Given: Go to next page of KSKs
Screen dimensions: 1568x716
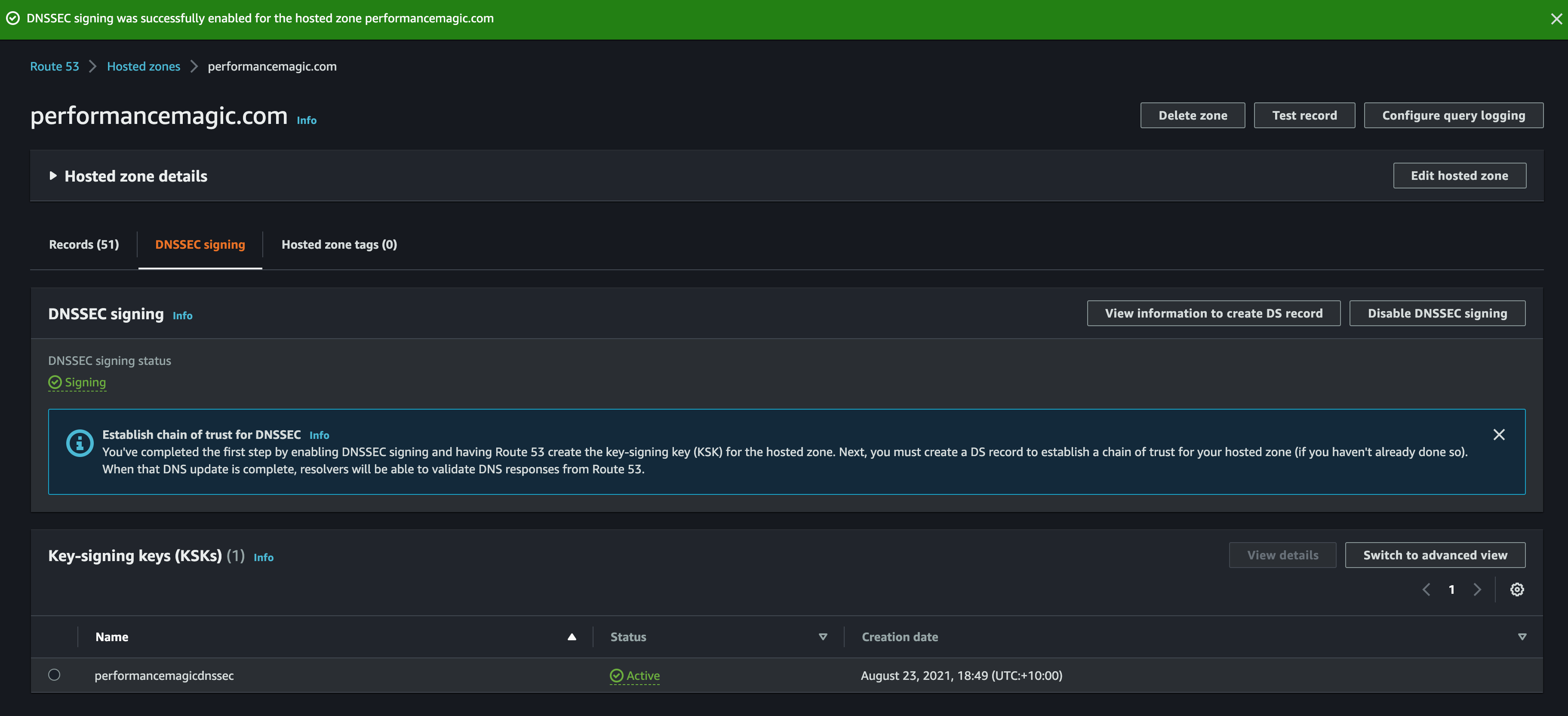Looking at the screenshot, I should point(1477,589).
